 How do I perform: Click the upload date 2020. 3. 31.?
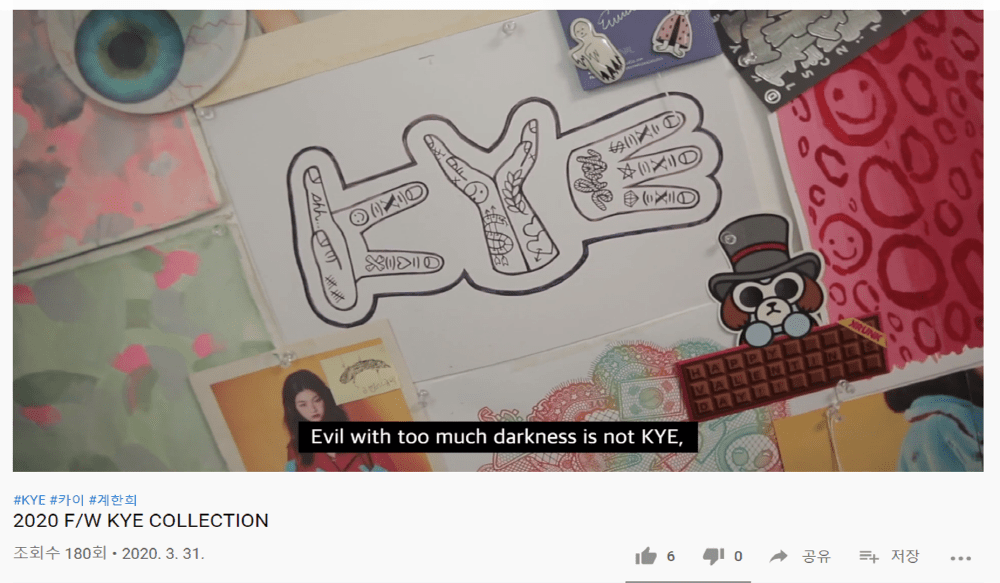click(163, 553)
